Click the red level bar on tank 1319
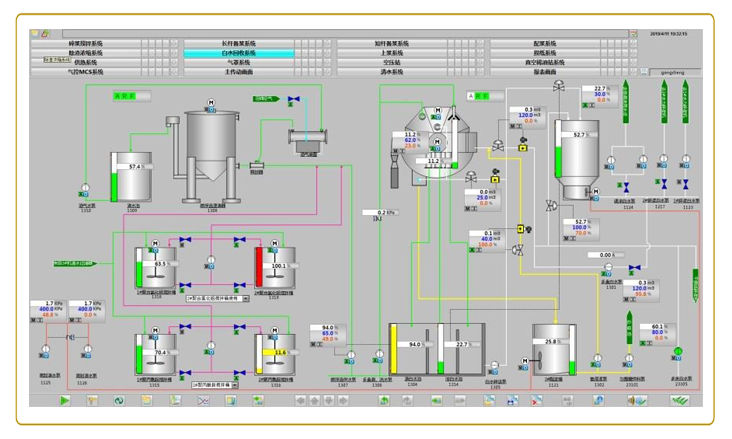Viewport: 732px width, 439px height. click(258, 269)
